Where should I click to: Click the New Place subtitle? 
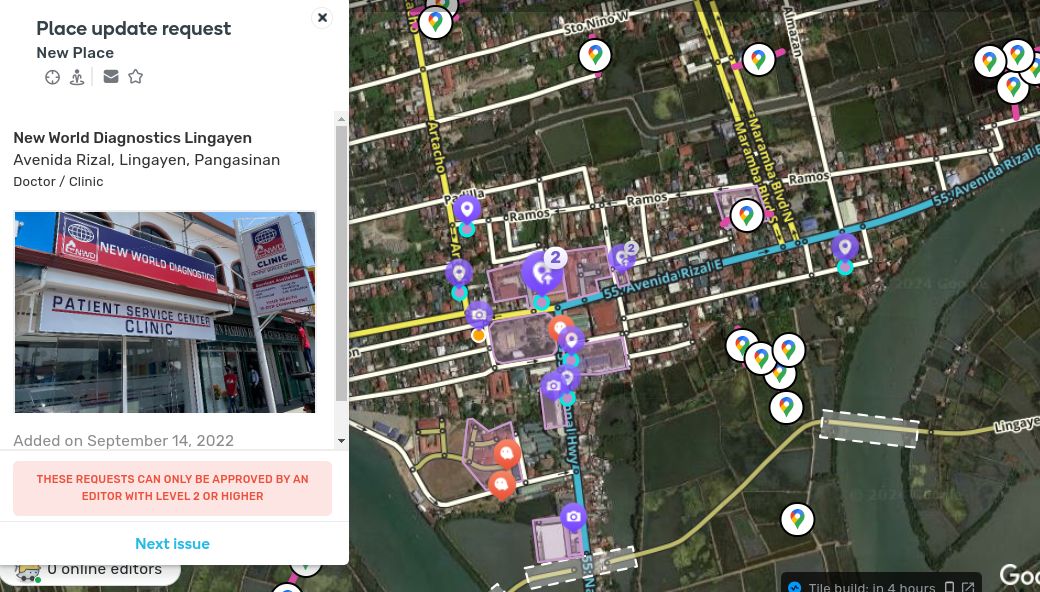click(x=75, y=53)
